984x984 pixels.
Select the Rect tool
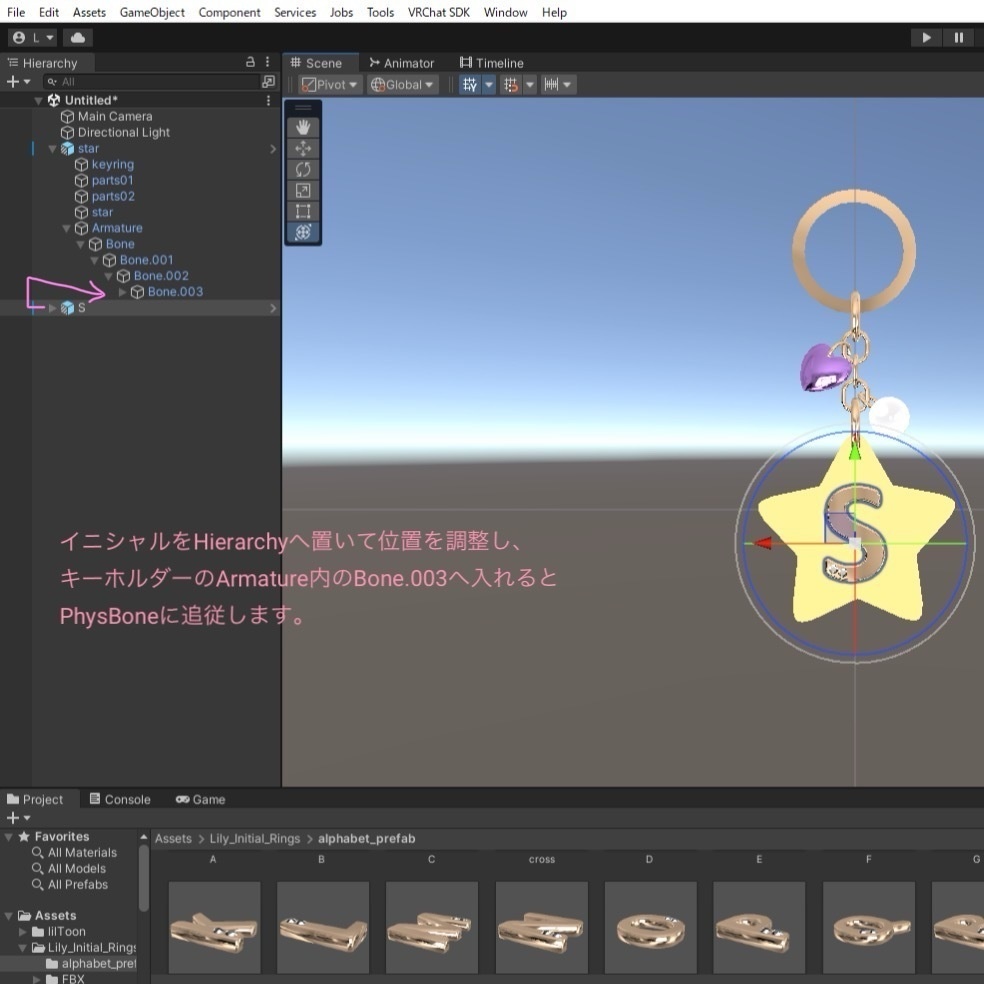coord(303,211)
